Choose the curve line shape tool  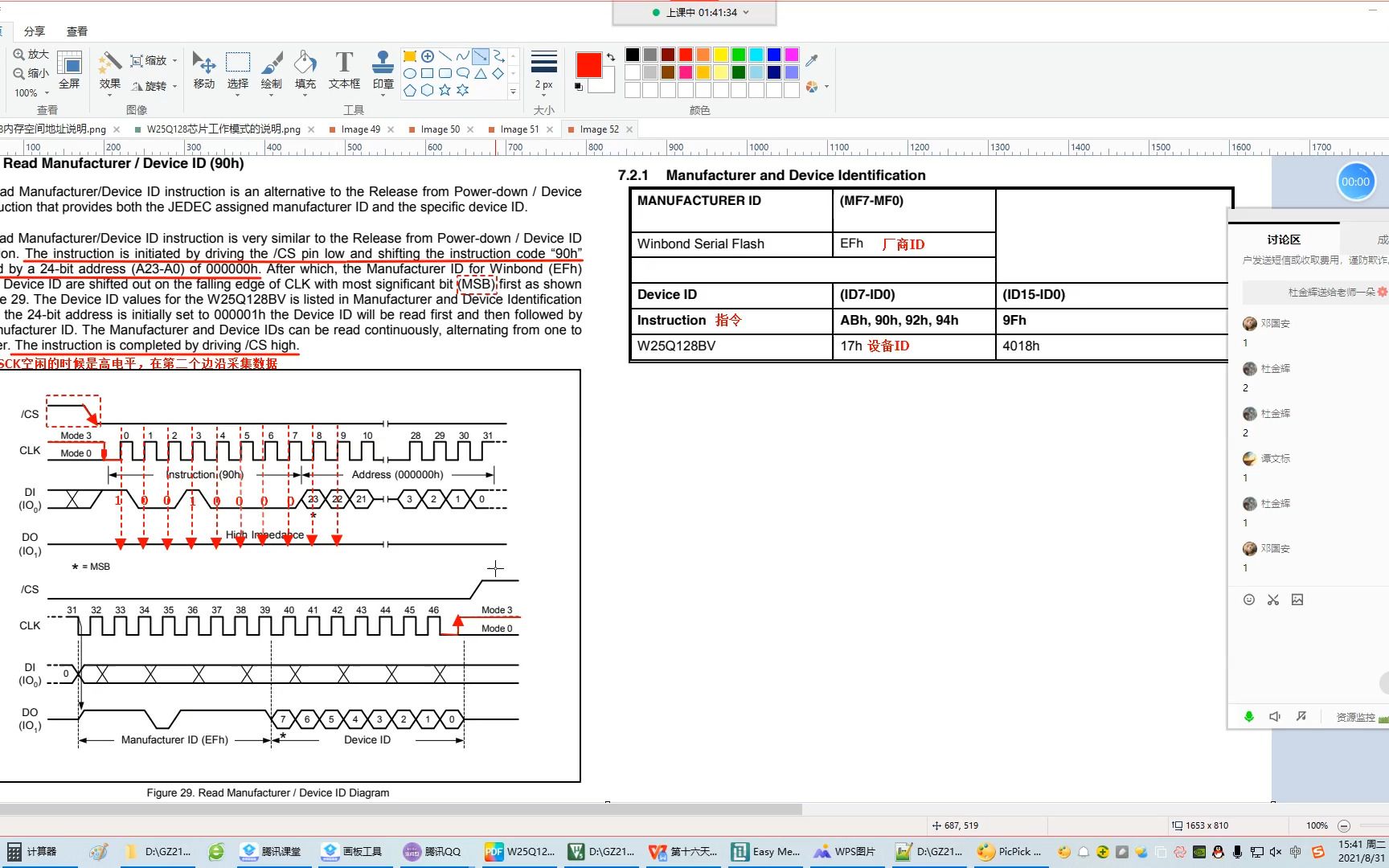pos(463,56)
